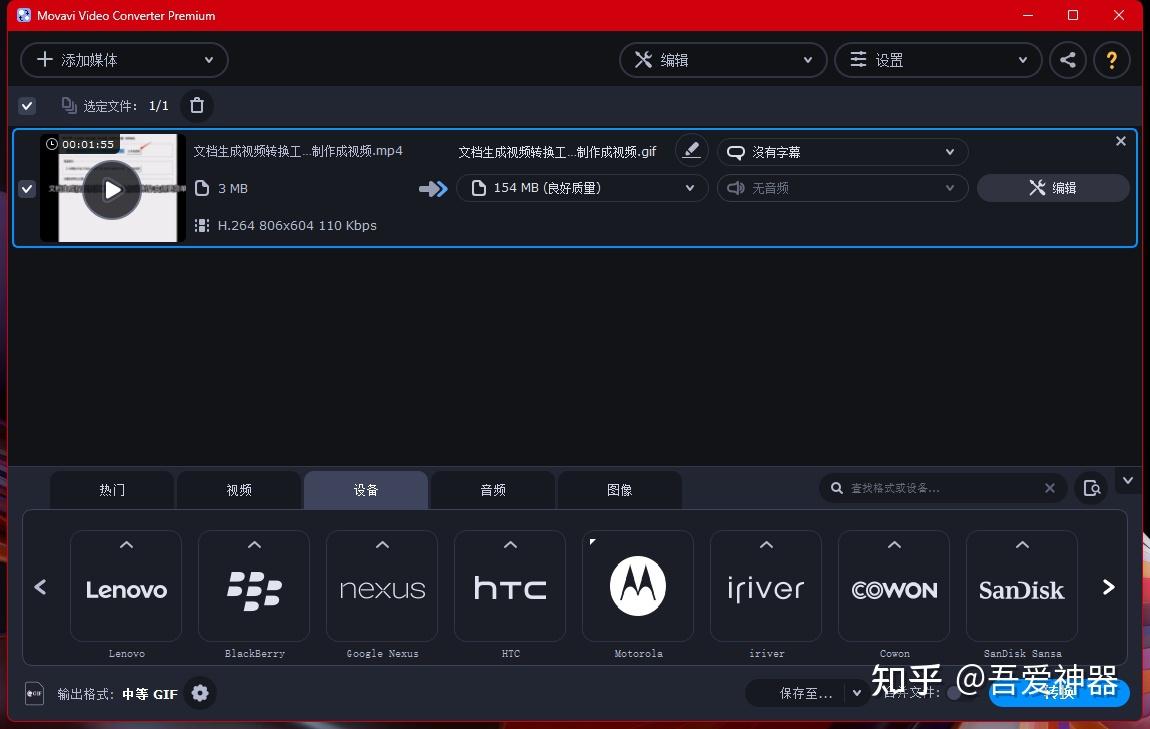The width and height of the screenshot is (1150, 729).
Task: Switch to the Popular (热门) tab
Action: (111, 490)
